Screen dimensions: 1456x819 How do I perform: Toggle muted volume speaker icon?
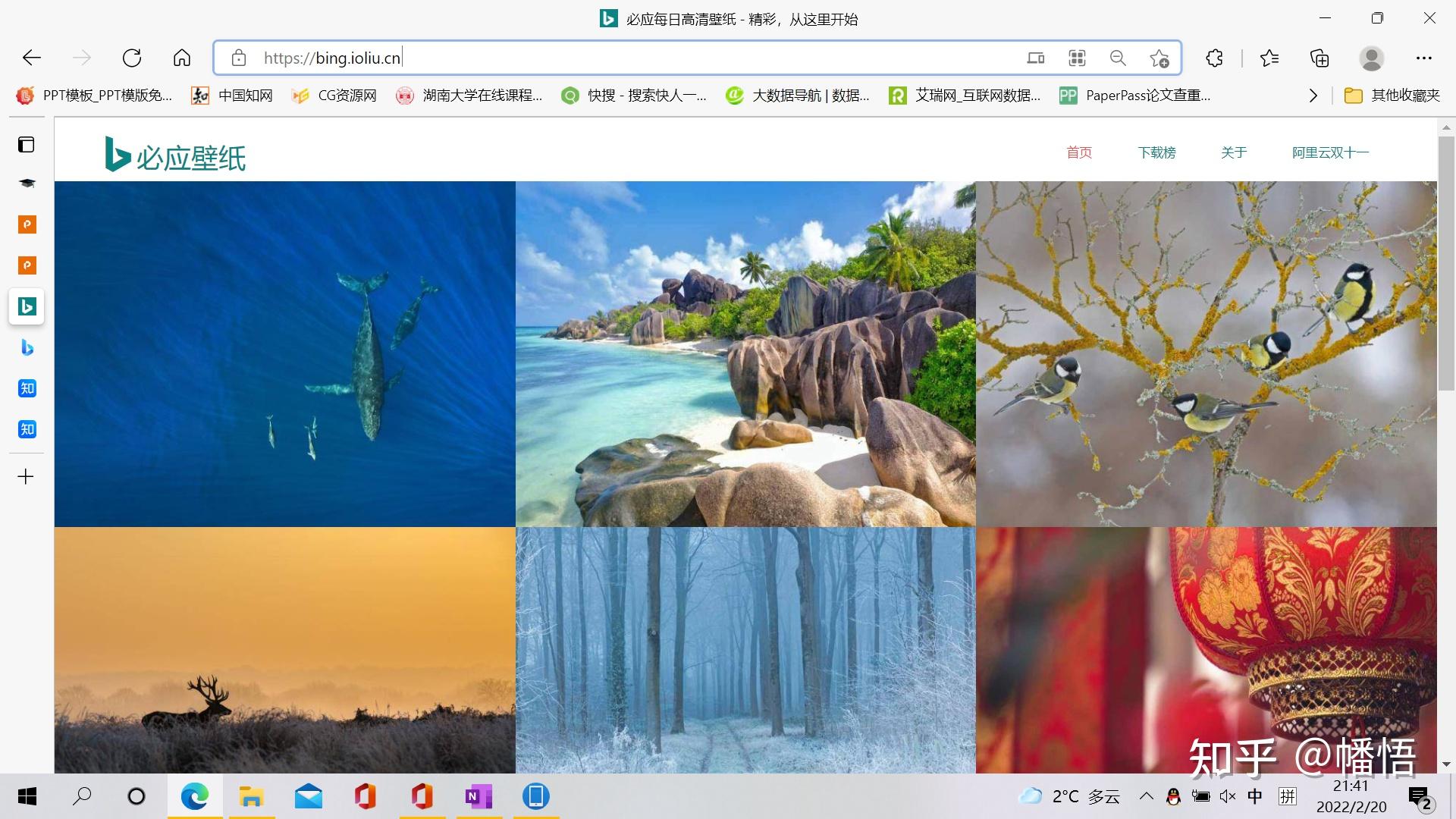(1228, 796)
